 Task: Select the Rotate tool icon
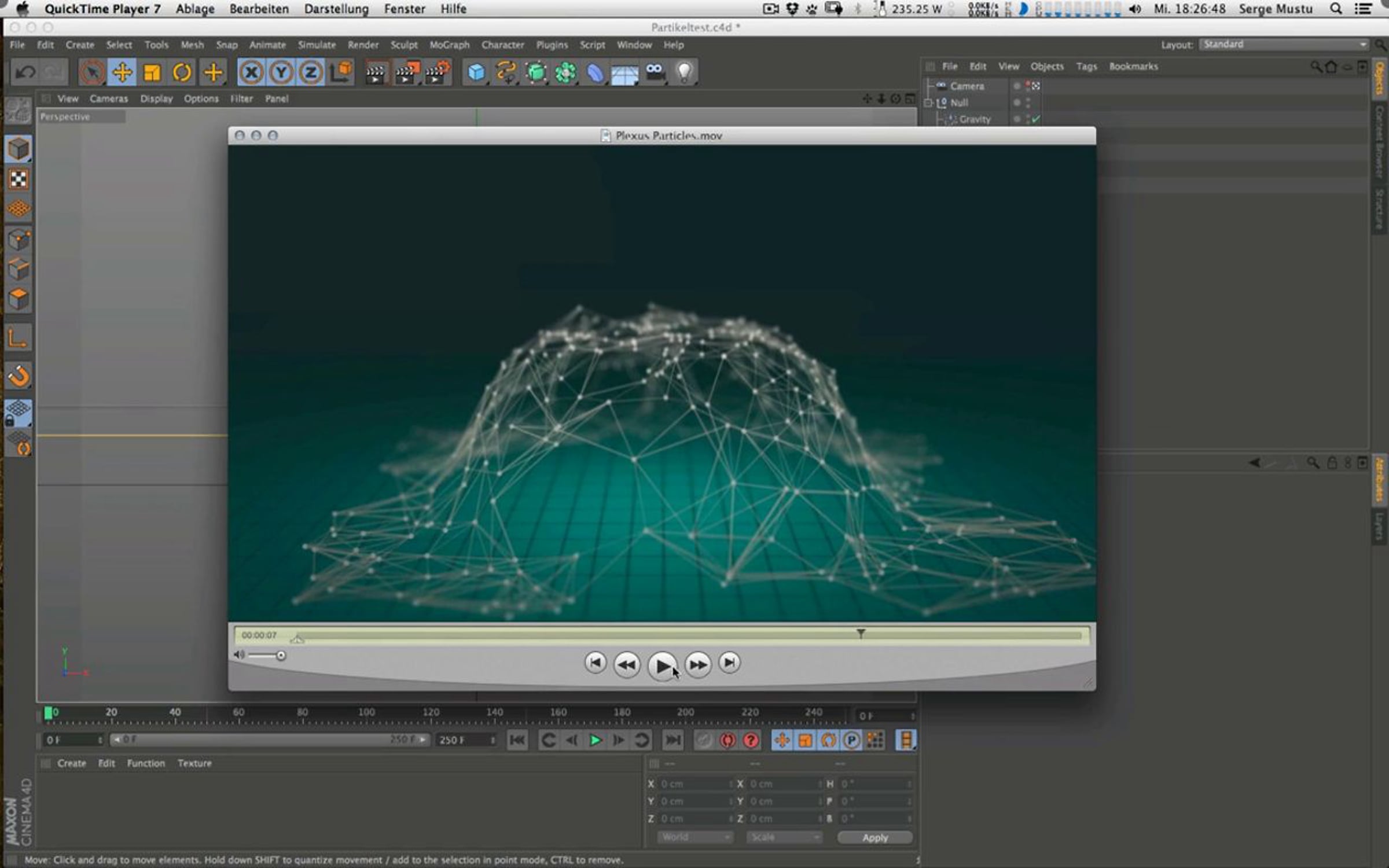pos(182,73)
